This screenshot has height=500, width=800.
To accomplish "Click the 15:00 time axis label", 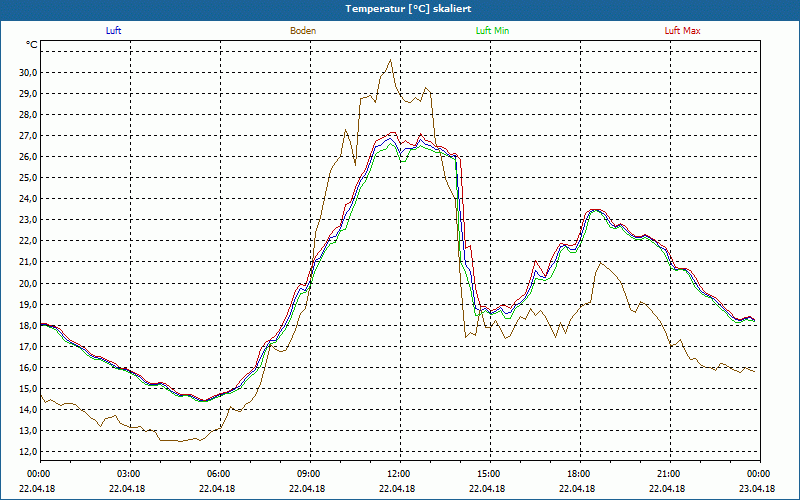I will 487,474.
